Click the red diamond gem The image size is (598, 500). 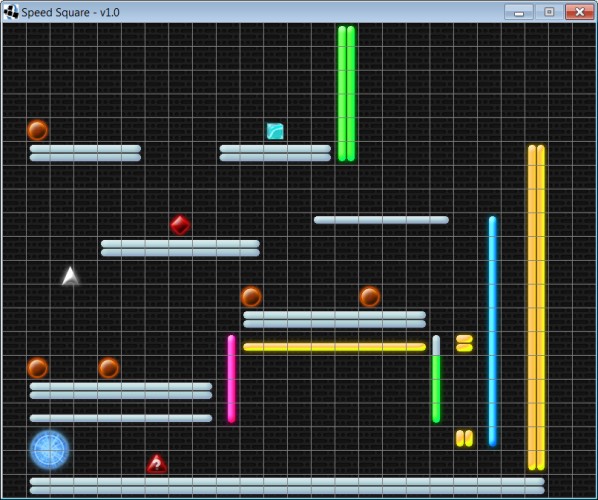pos(180,225)
